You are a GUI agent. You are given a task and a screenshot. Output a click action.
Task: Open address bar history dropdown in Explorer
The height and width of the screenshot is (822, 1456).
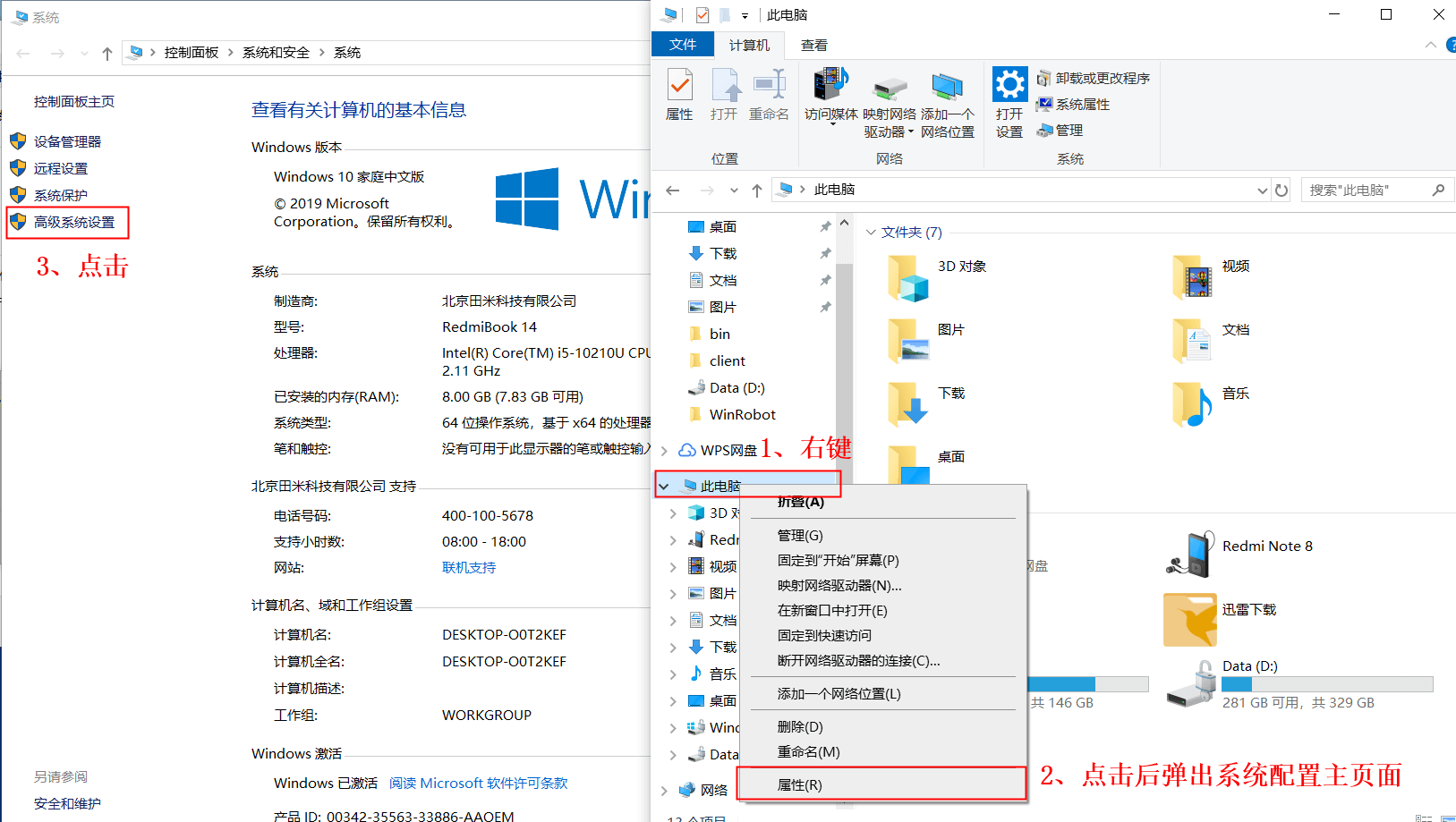point(1263,191)
